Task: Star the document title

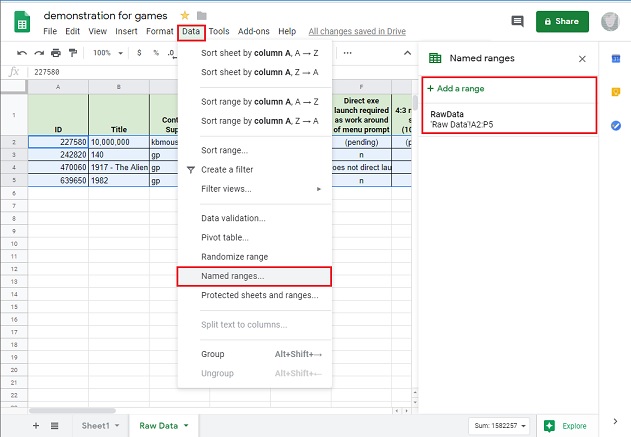Action: [184, 16]
